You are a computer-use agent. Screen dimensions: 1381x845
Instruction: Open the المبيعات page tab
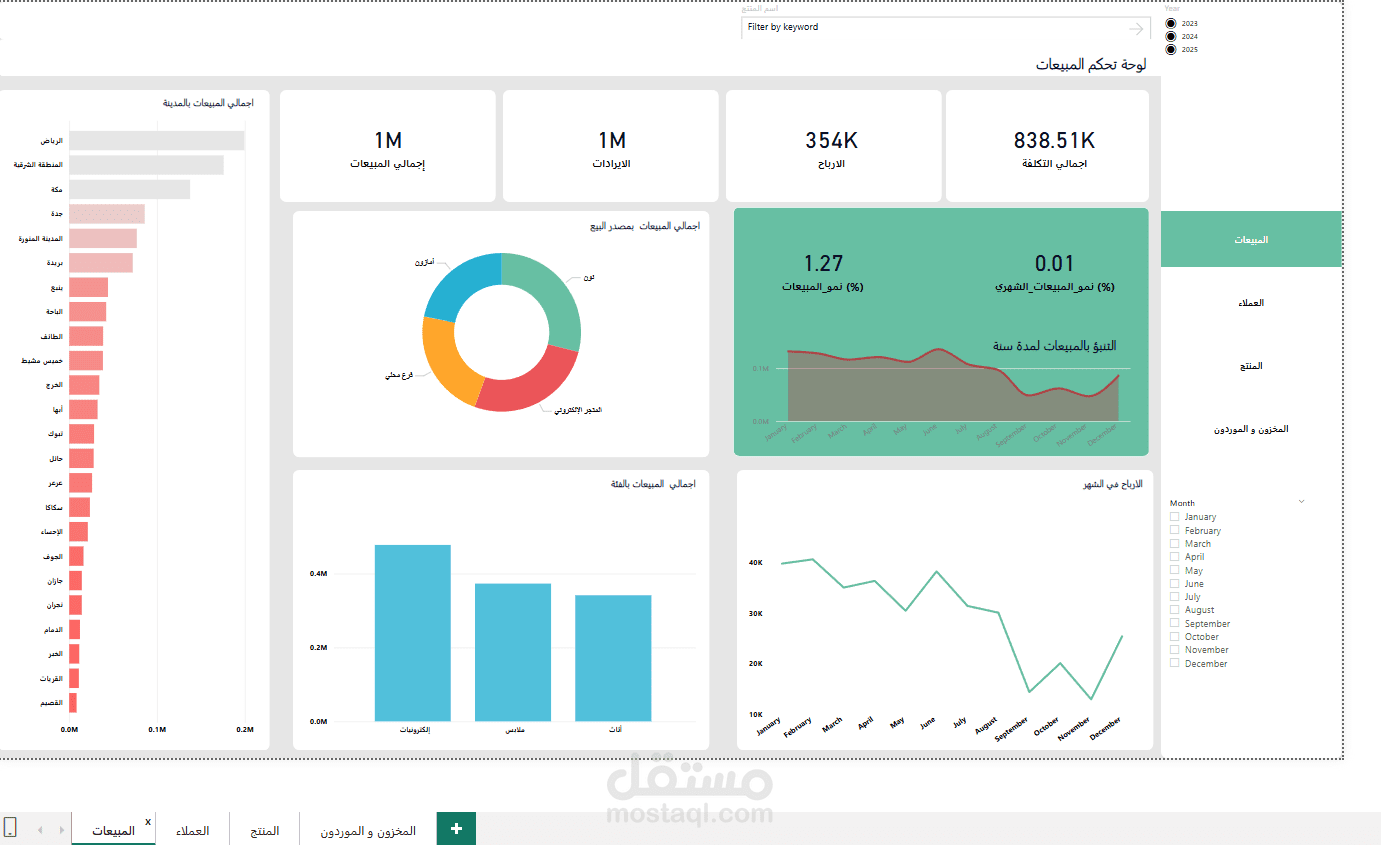[x=113, y=831]
